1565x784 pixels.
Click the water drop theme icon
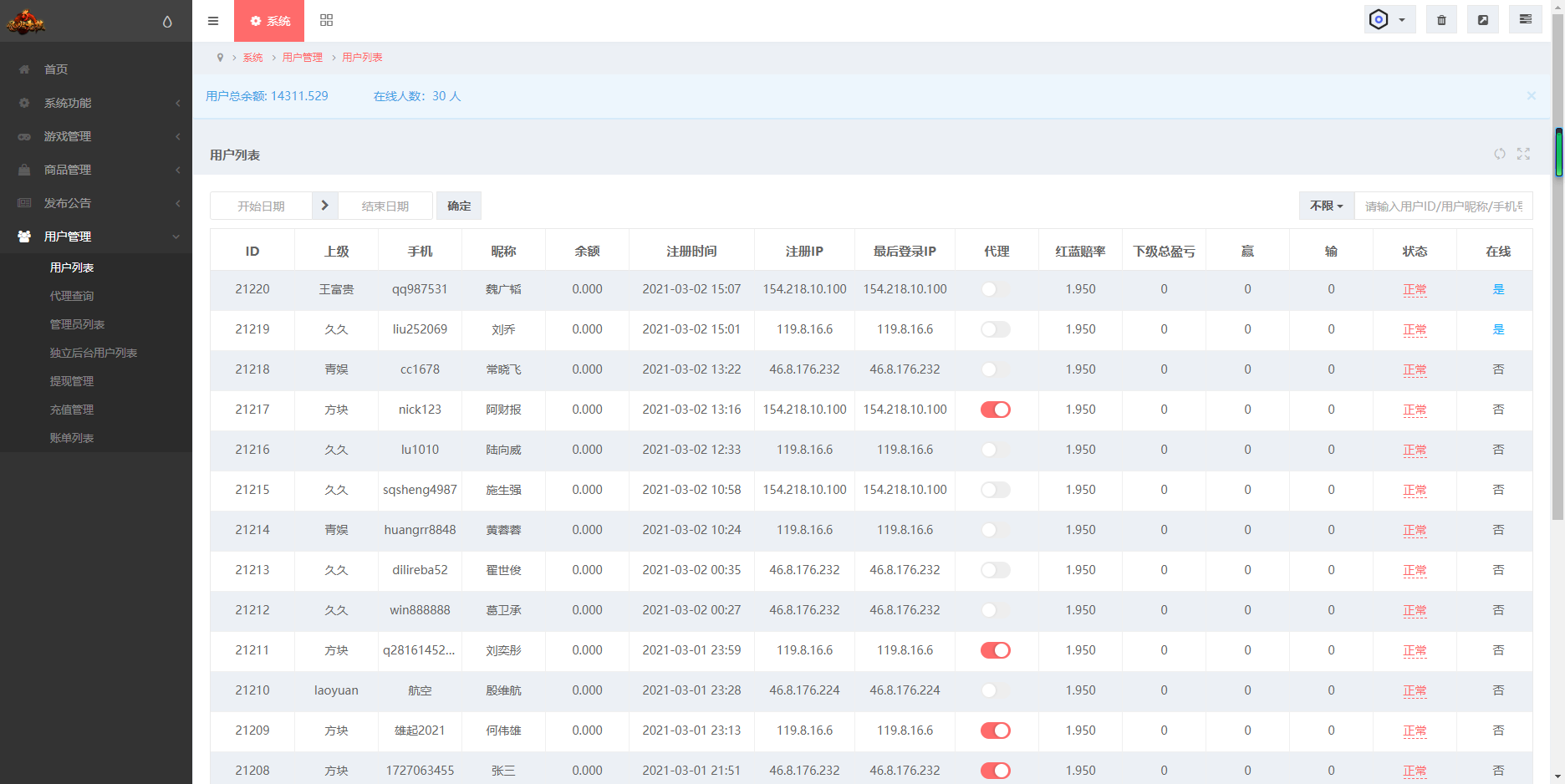pos(167,22)
